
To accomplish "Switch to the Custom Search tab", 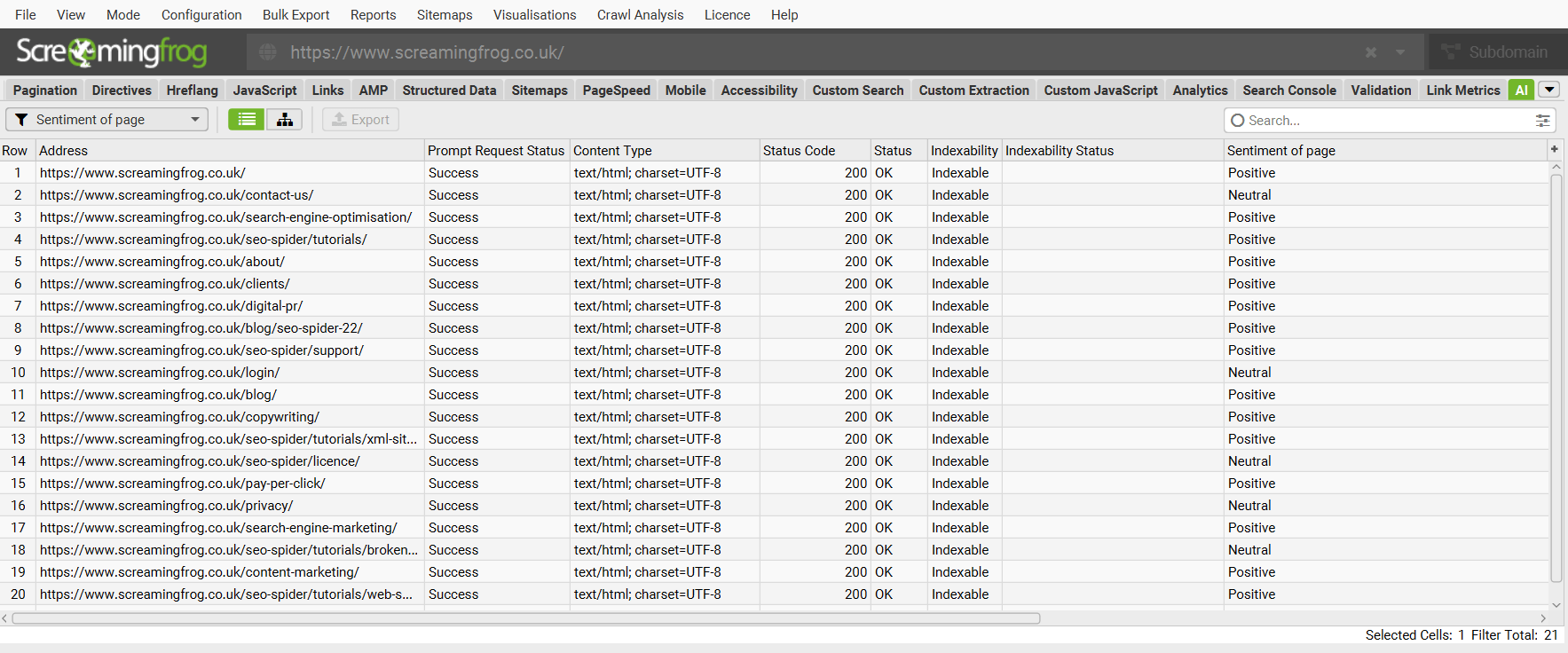I will coord(858,90).
